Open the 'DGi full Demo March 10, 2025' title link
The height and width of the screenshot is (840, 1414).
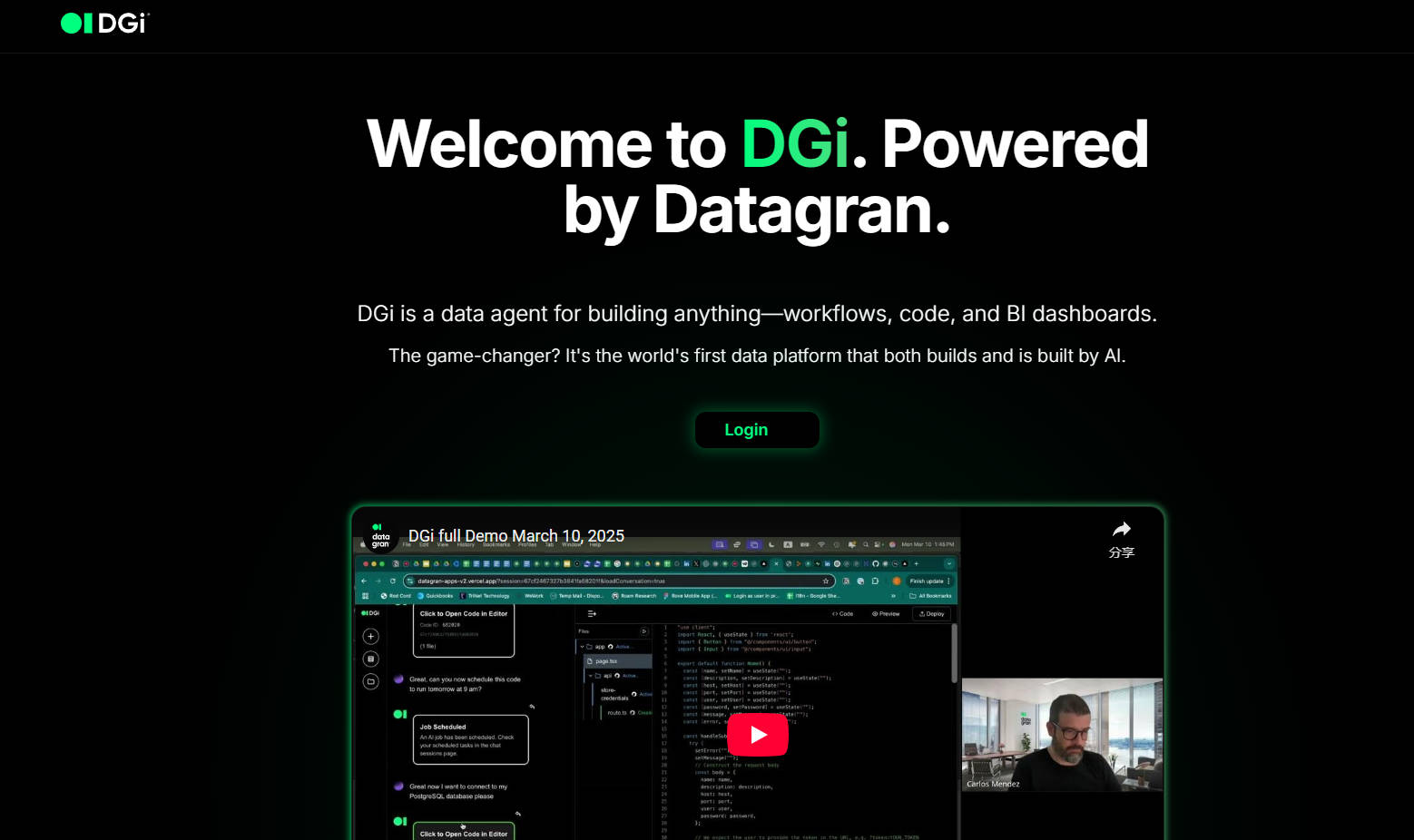(516, 536)
